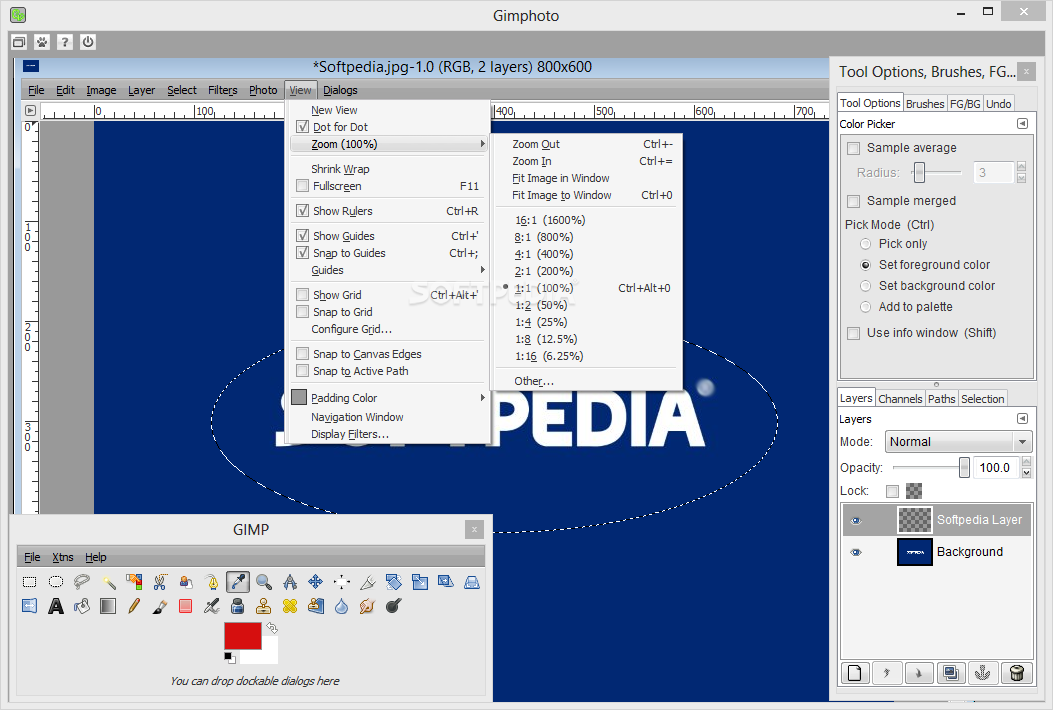Enable the Fullscreen checkbox
This screenshot has width=1053, height=710.
tap(303, 185)
